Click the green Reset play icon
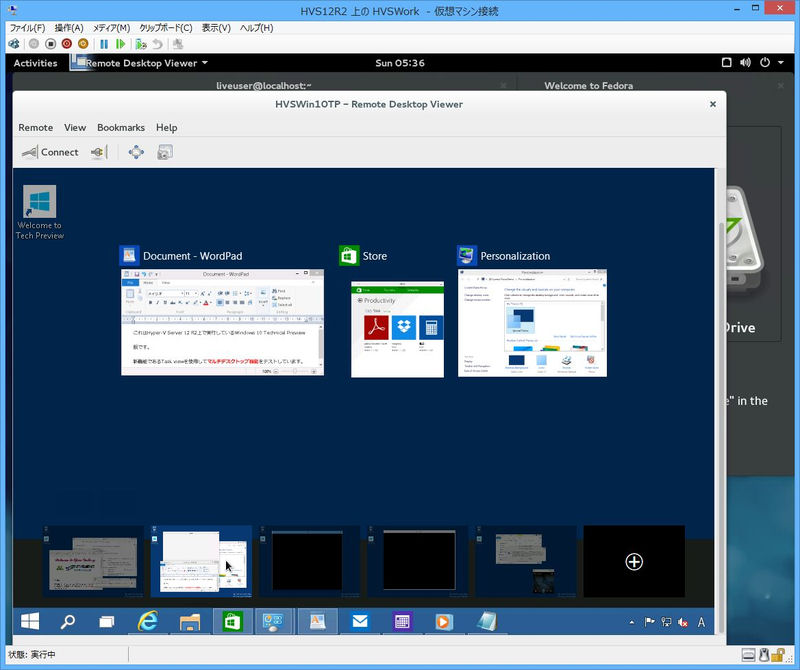Viewport: 800px width, 670px height. pyautogui.click(x=120, y=44)
